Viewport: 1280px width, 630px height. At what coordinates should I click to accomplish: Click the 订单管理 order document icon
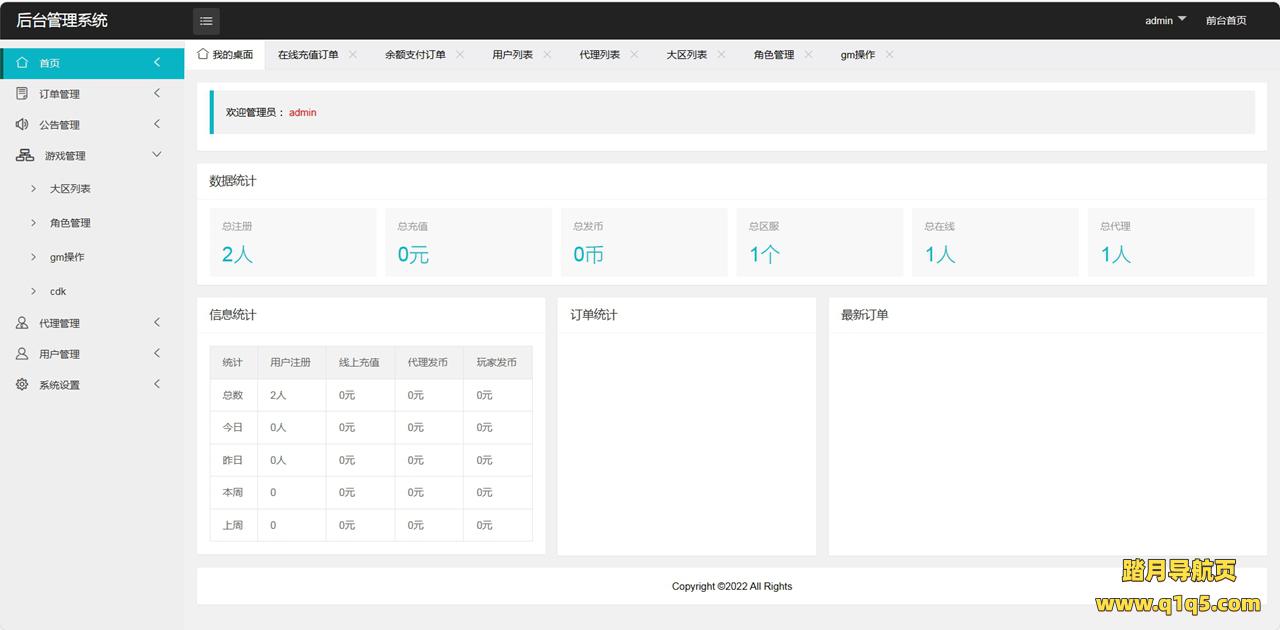(22, 93)
